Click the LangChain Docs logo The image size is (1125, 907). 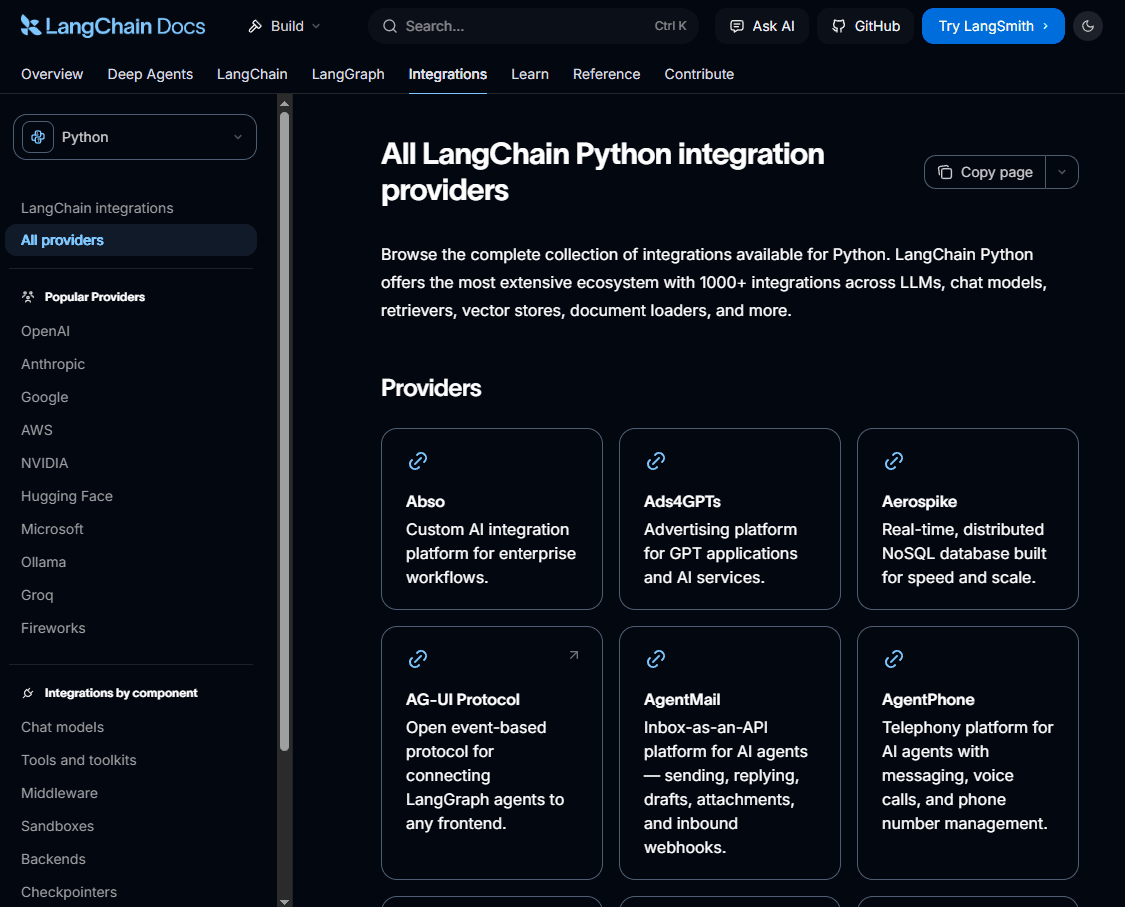(113, 26)
